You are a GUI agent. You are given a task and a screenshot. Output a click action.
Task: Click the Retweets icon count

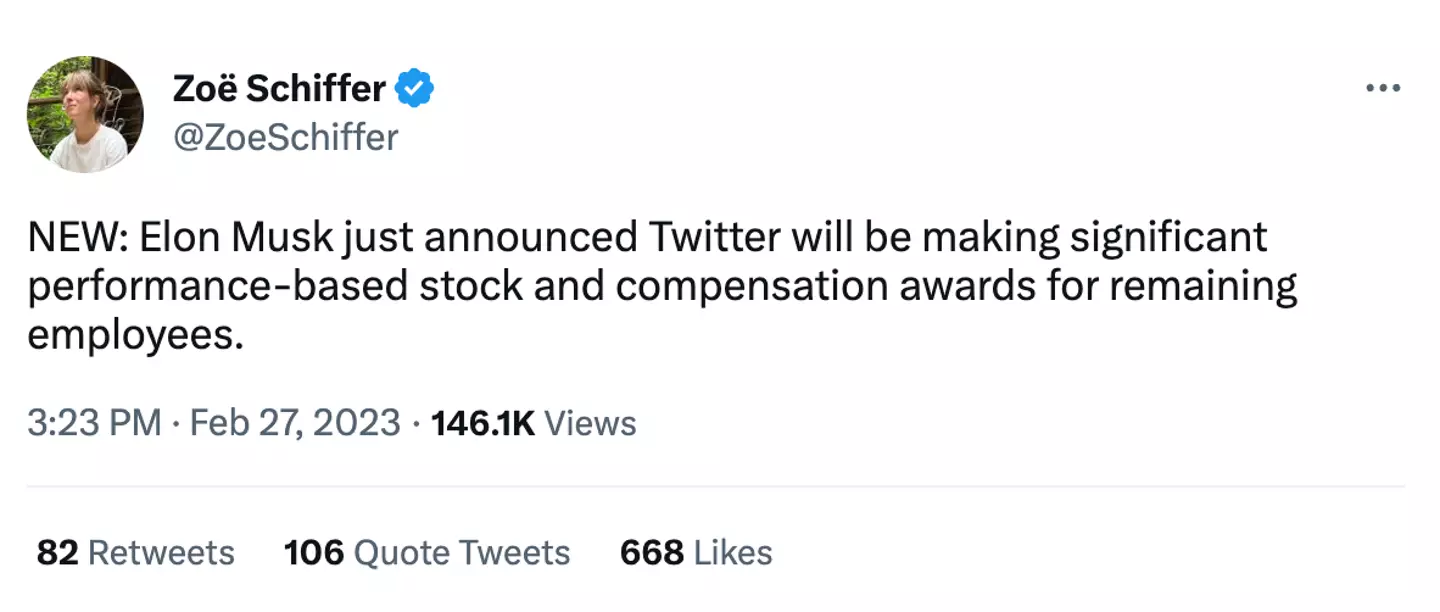coord(136,552)
